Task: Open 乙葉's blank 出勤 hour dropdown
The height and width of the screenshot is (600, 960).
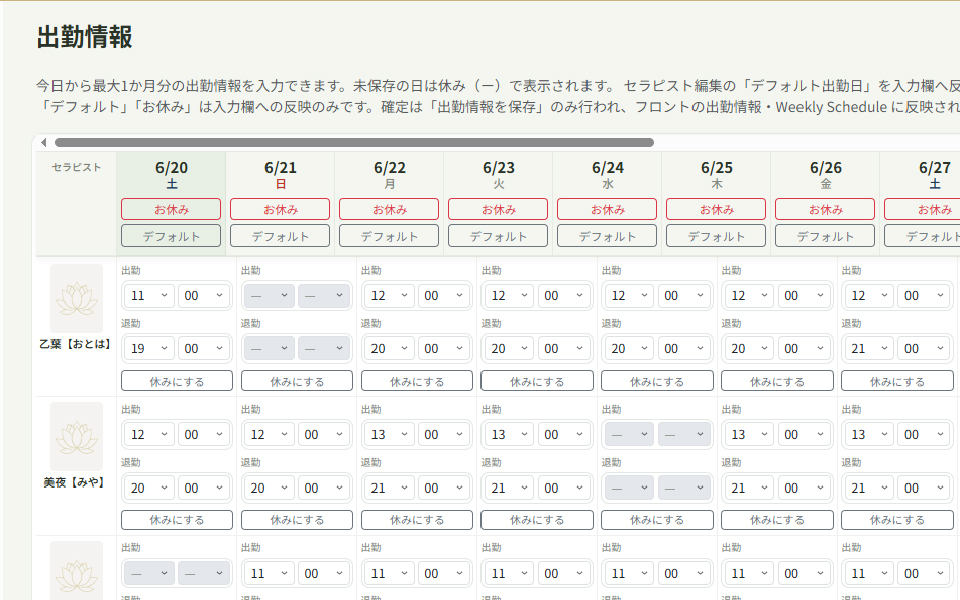Action: pyautogui.click(x=269, y=296)
